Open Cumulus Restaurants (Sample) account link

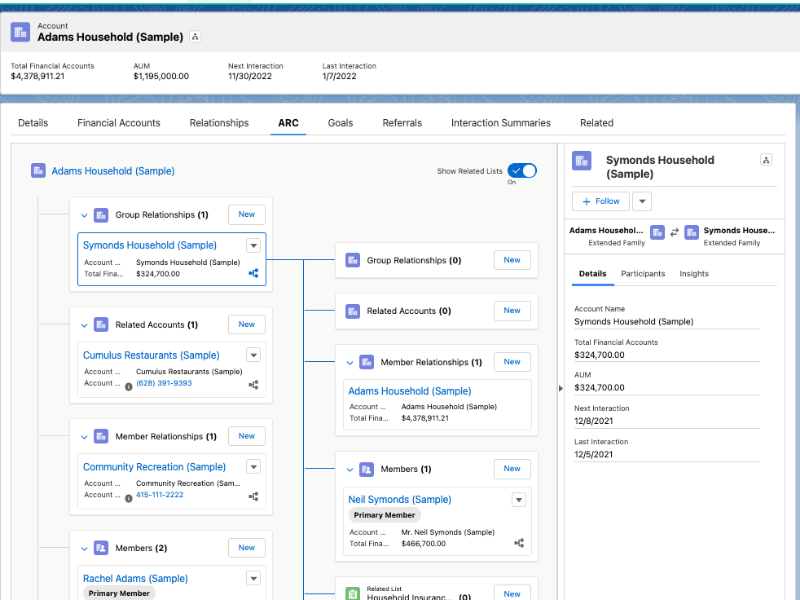coord(151,355)
